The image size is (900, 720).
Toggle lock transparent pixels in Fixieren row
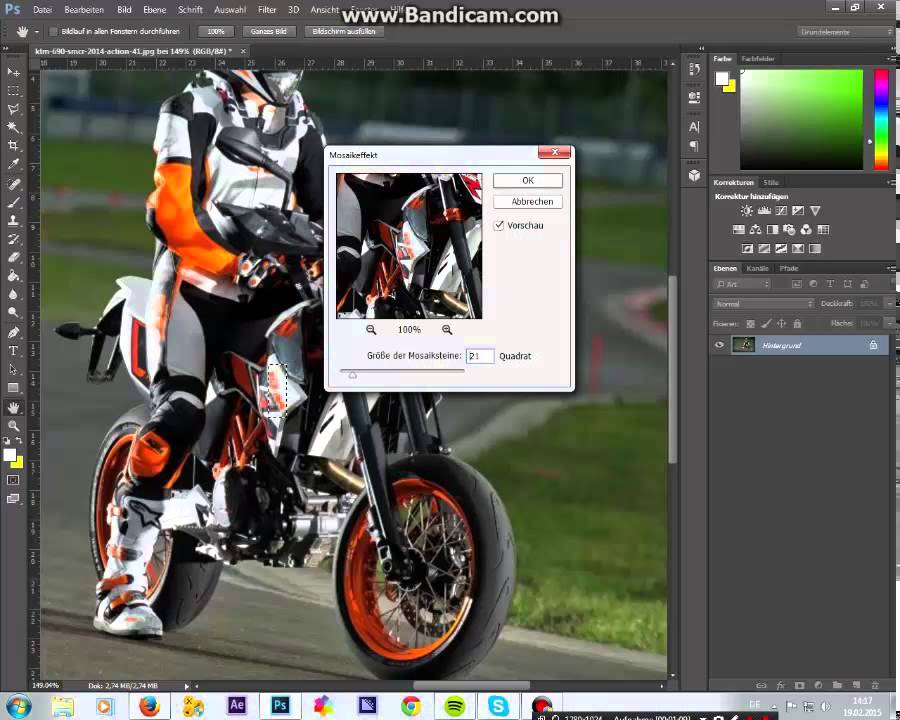pos(750,324)
